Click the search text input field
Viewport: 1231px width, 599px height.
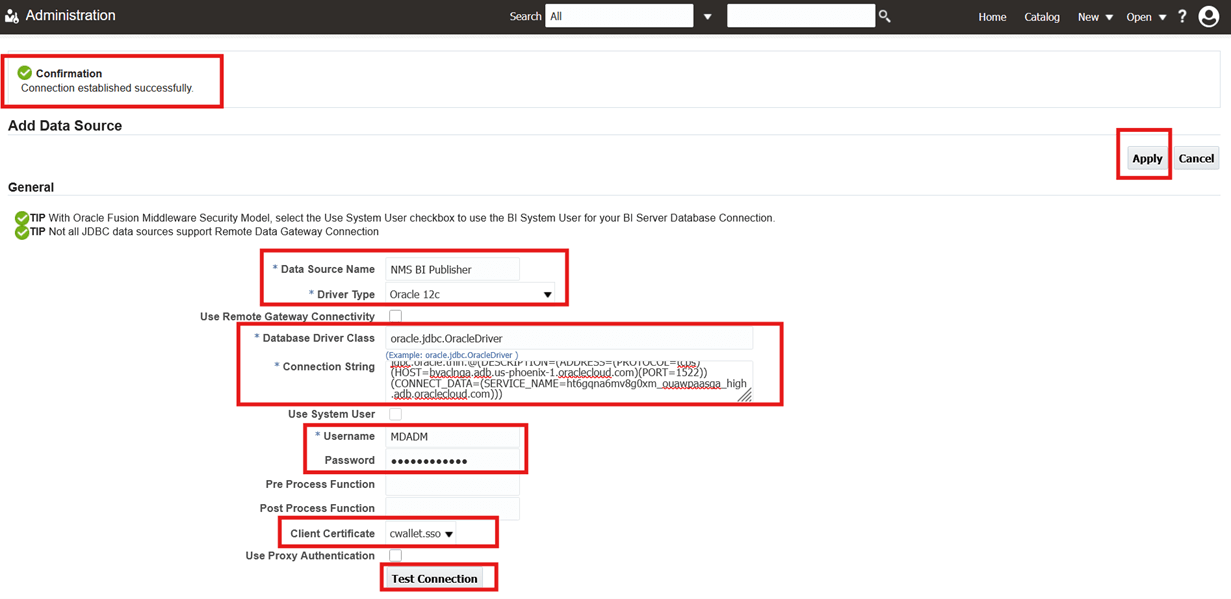coord(801,16)
